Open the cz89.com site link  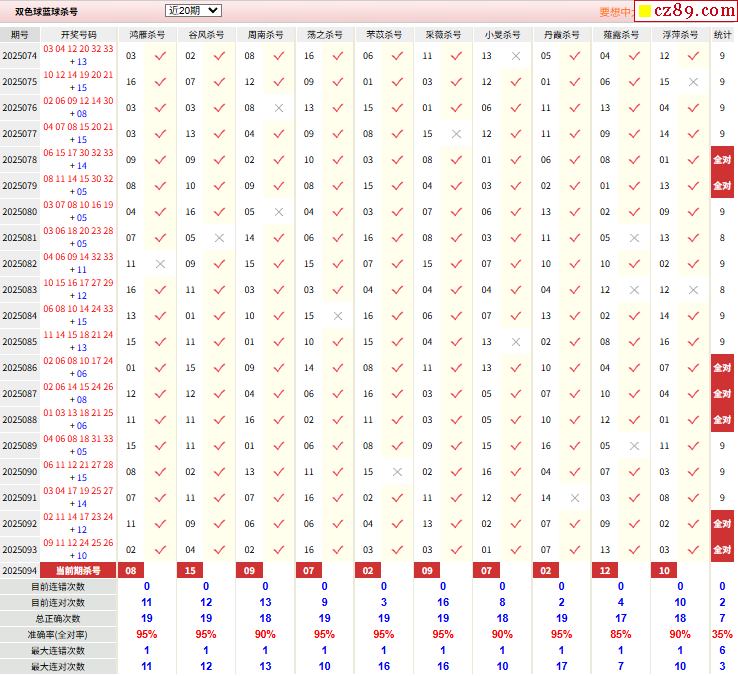tap(686, 11)
